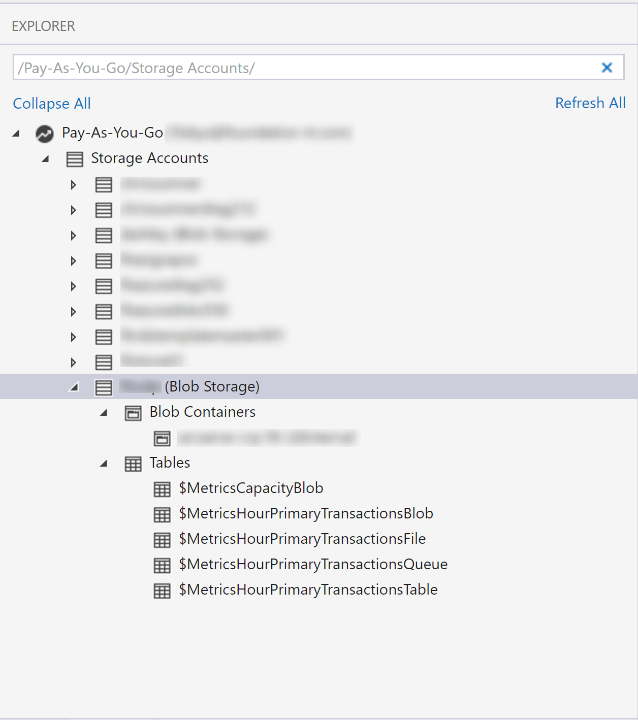Click the $MetricsHourPrimaryTransactionsFile table icon
The height and width of the screenshot is (720, 638).
pyautogui.click(x=162, y=540)
